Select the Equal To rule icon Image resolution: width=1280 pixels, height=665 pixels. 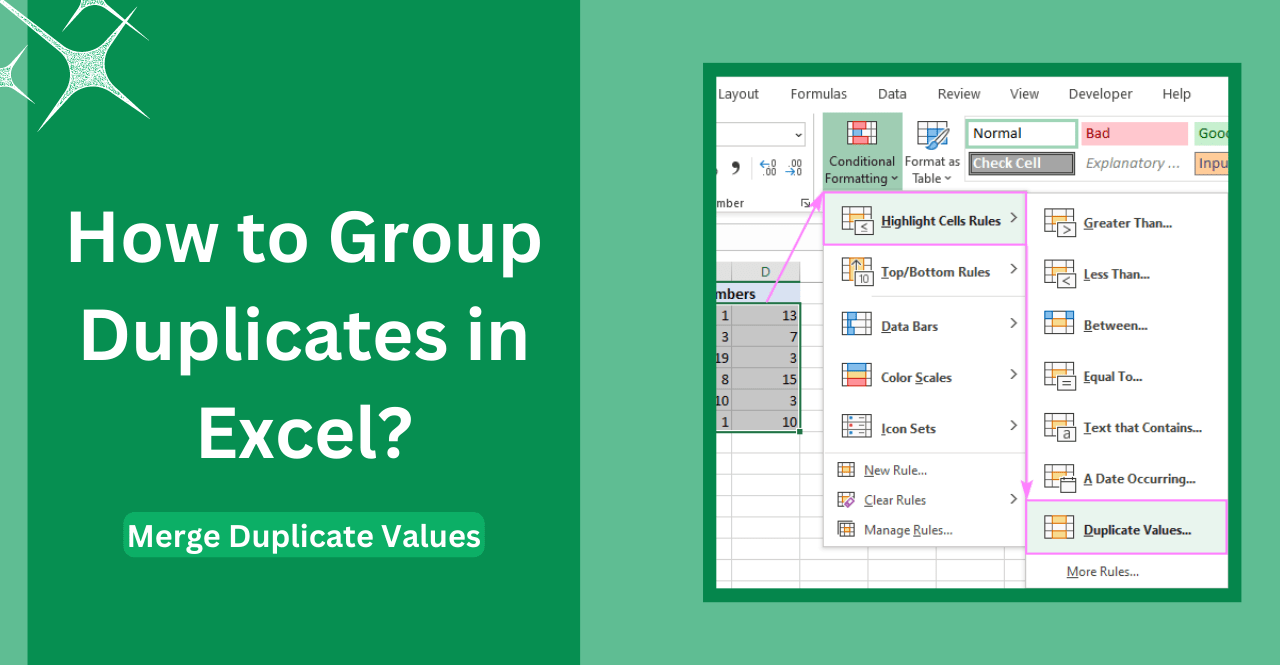point(1059,374)
